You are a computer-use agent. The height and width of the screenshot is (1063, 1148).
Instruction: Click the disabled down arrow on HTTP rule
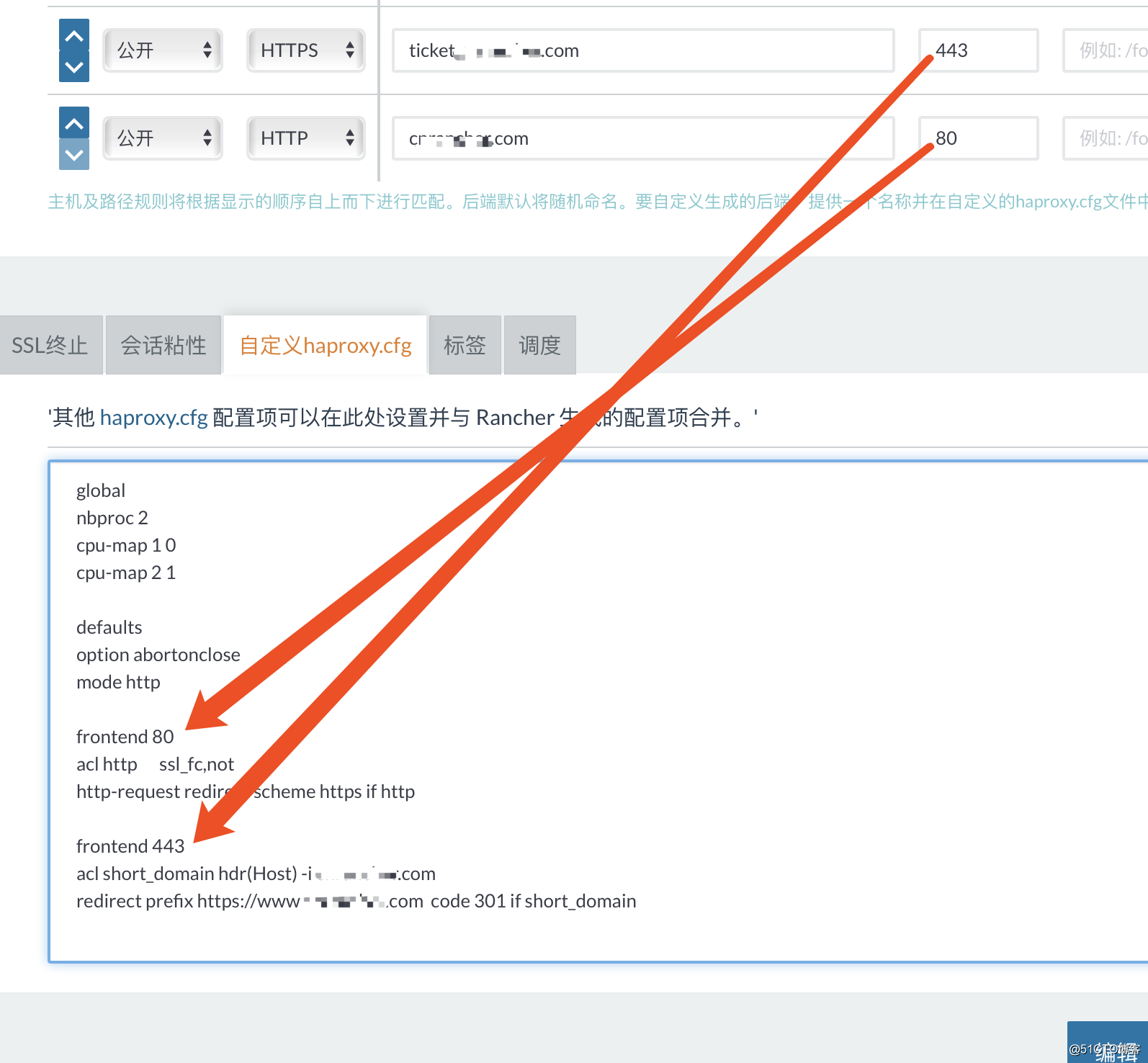coord(74,154)
